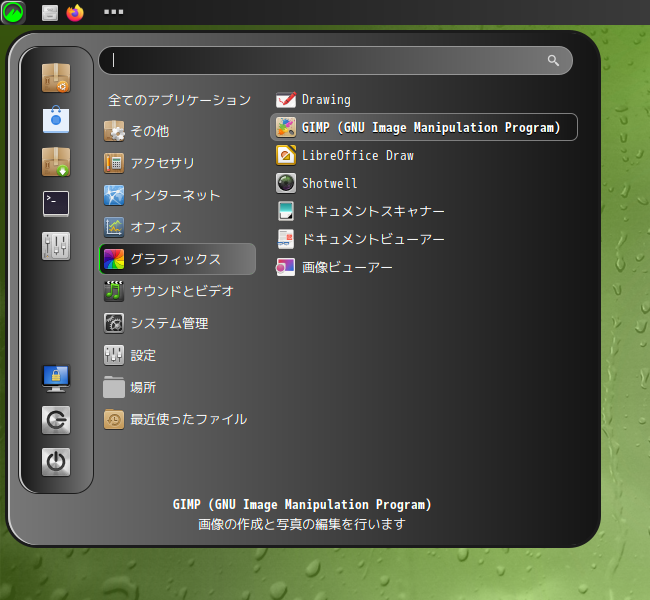Click the magnifier icon in the search bar
Image resolution: width=650 pixels, height=600 pixels.
[553, 61]
